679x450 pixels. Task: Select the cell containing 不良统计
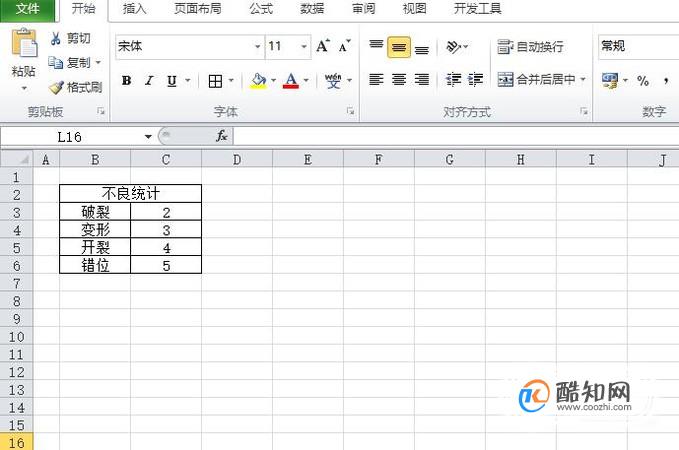point(130,194)
